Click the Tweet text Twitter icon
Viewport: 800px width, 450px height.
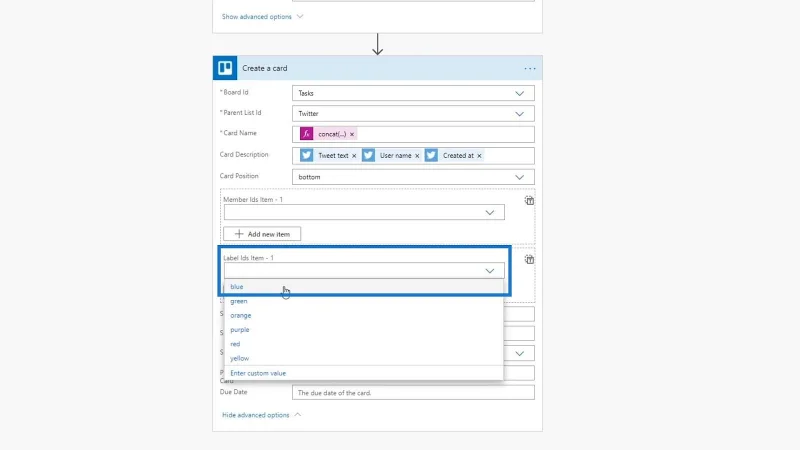306,156
